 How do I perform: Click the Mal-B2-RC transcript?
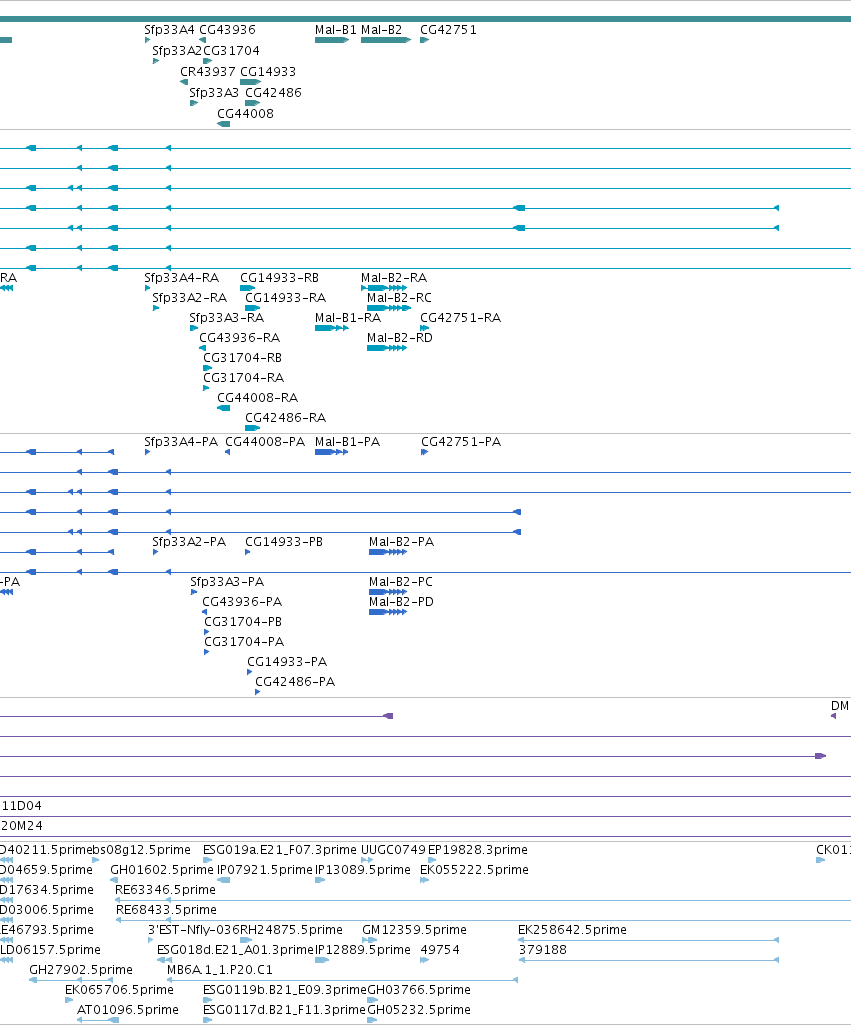399,298
